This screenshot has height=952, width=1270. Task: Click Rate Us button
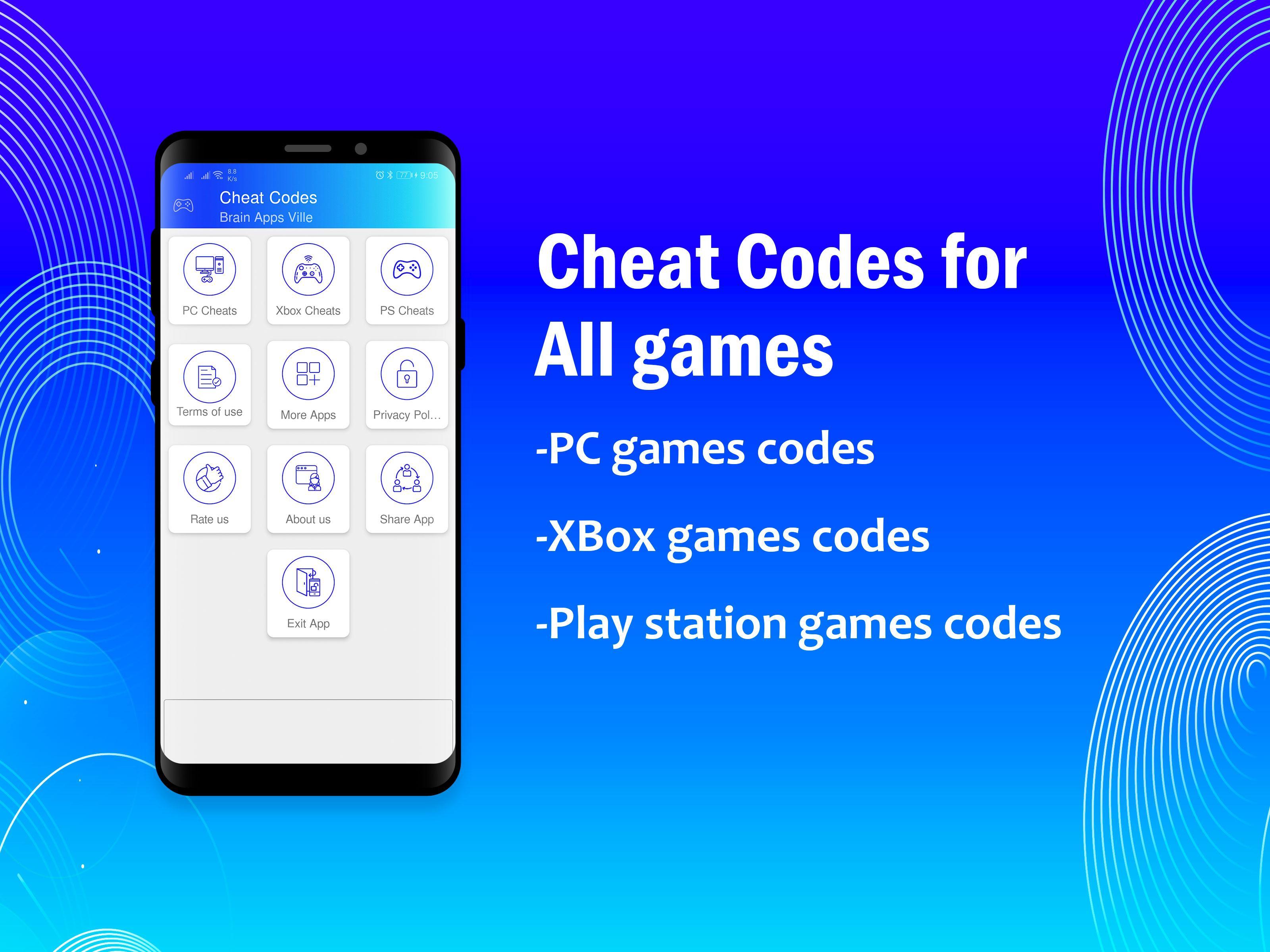pos(209,489)
